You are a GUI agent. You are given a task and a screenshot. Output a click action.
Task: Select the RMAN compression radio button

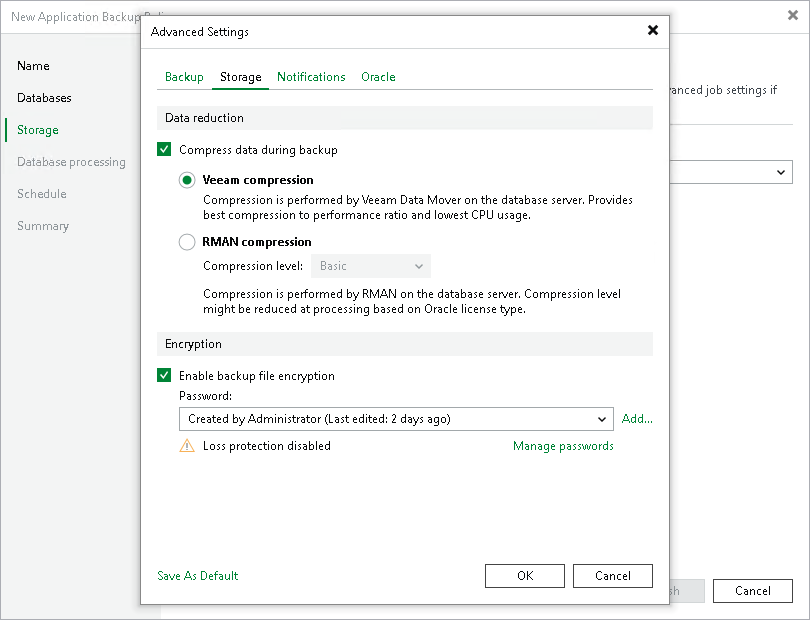(x=185, y=242)
